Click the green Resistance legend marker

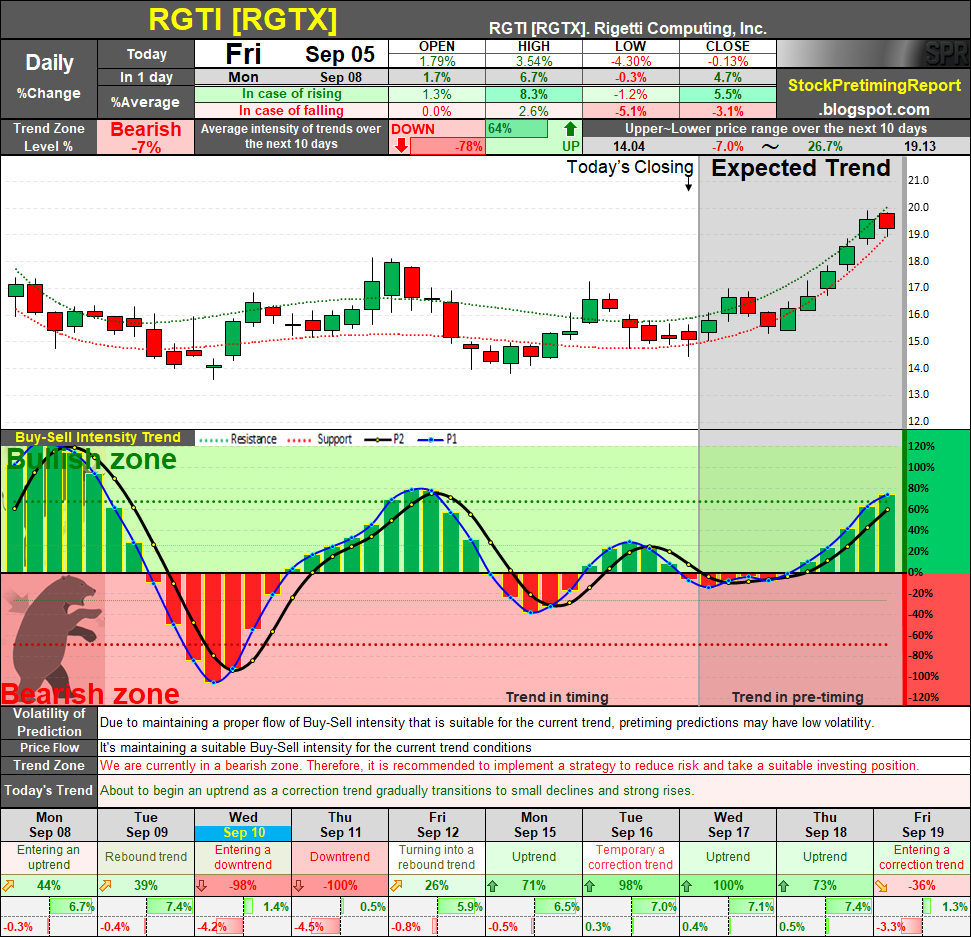point(213,440)
